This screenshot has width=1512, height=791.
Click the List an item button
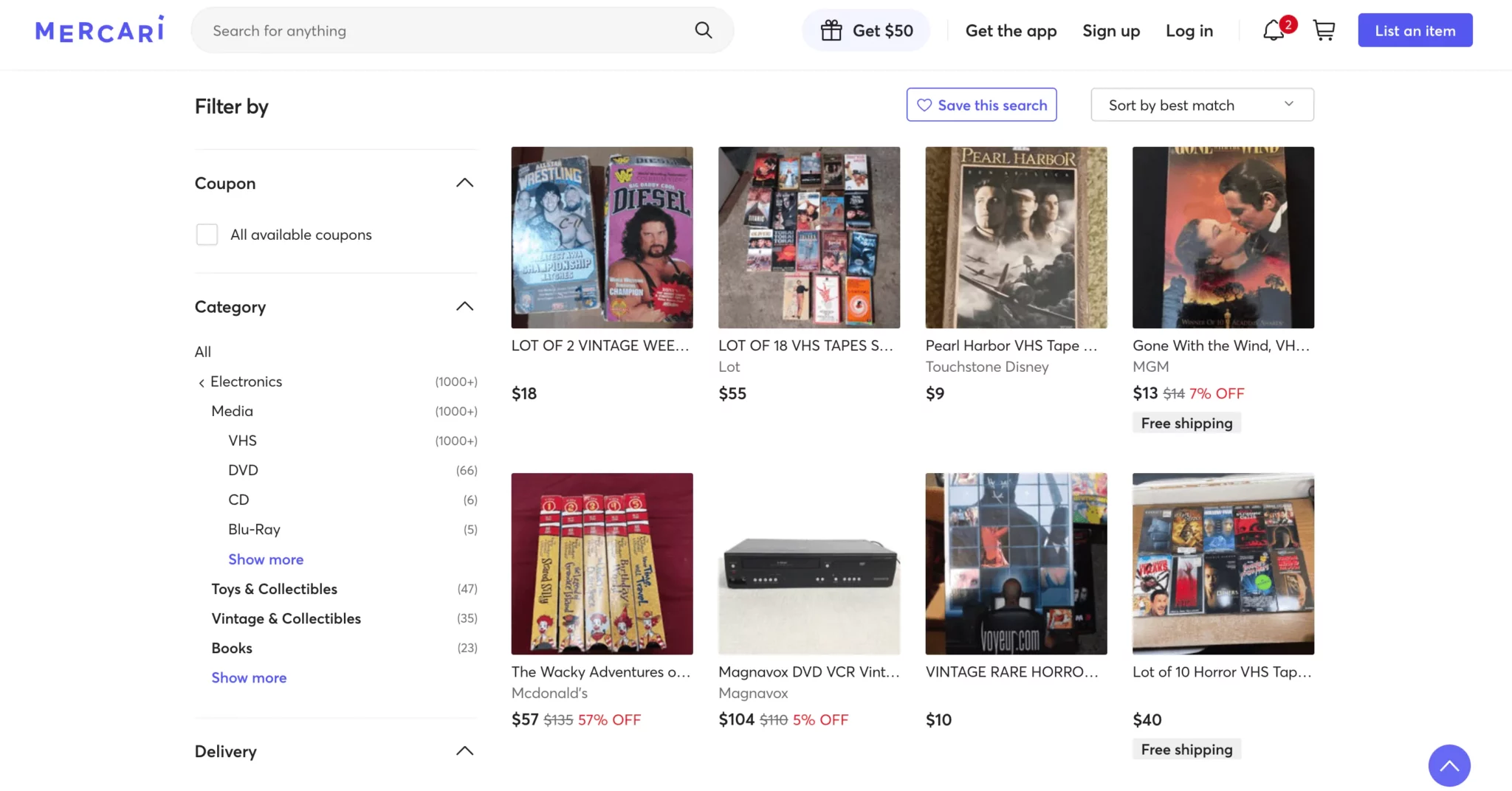point(1415,30)
